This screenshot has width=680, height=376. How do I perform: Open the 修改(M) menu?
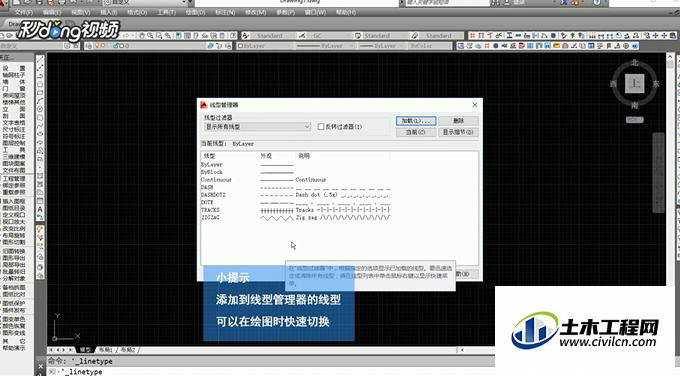255,12
